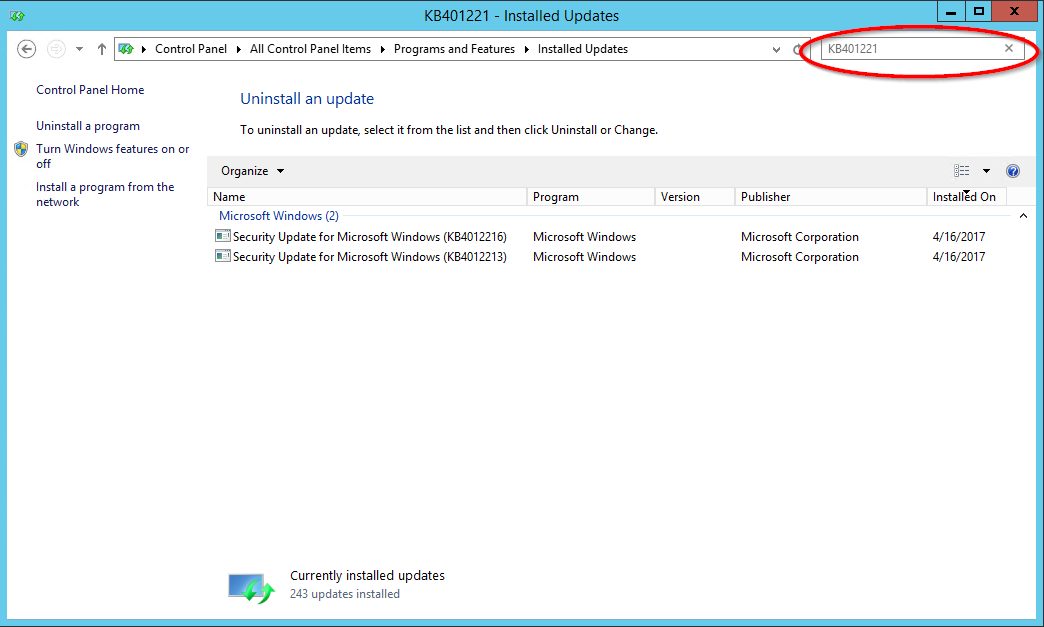Select All Control Panel Items breadcrumb
The width and height of the screenshot is (1044, 627).
tap(310, 49)
